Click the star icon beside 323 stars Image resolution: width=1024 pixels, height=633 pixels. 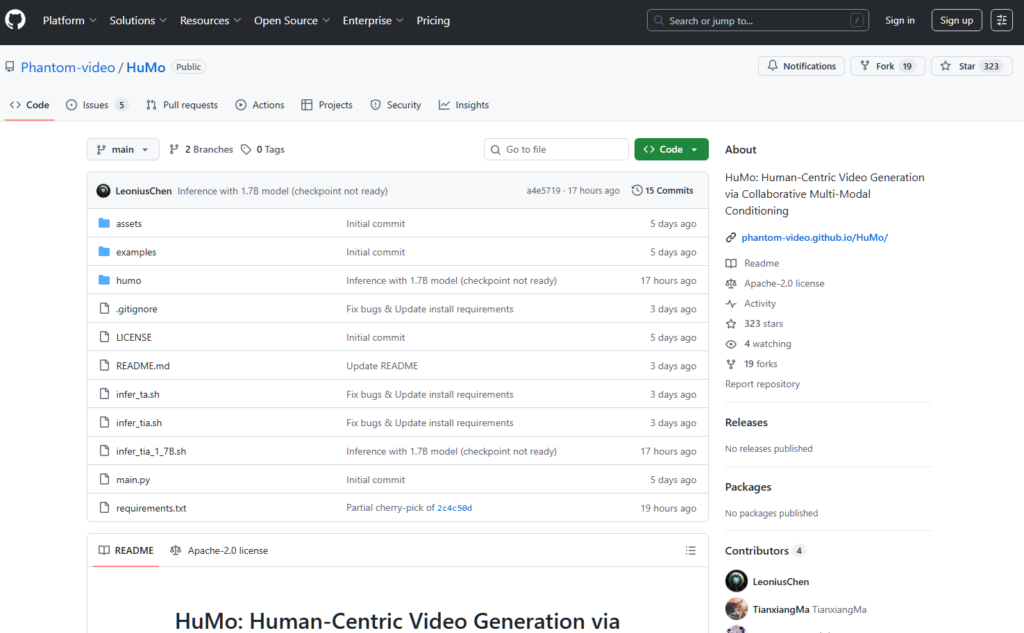[x=731, y=324]
